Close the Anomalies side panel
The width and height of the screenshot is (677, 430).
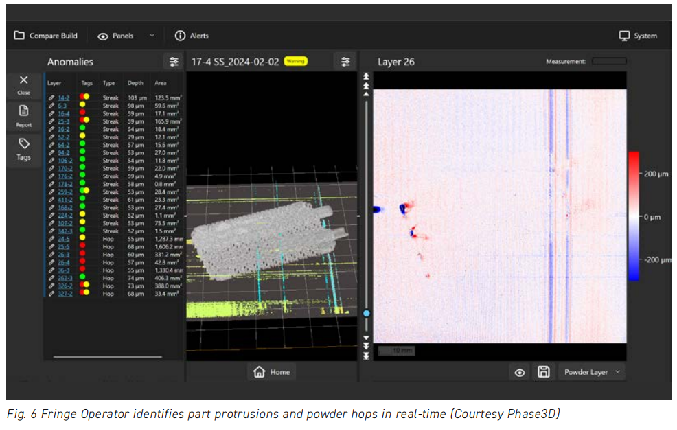[x=24, y=85]
